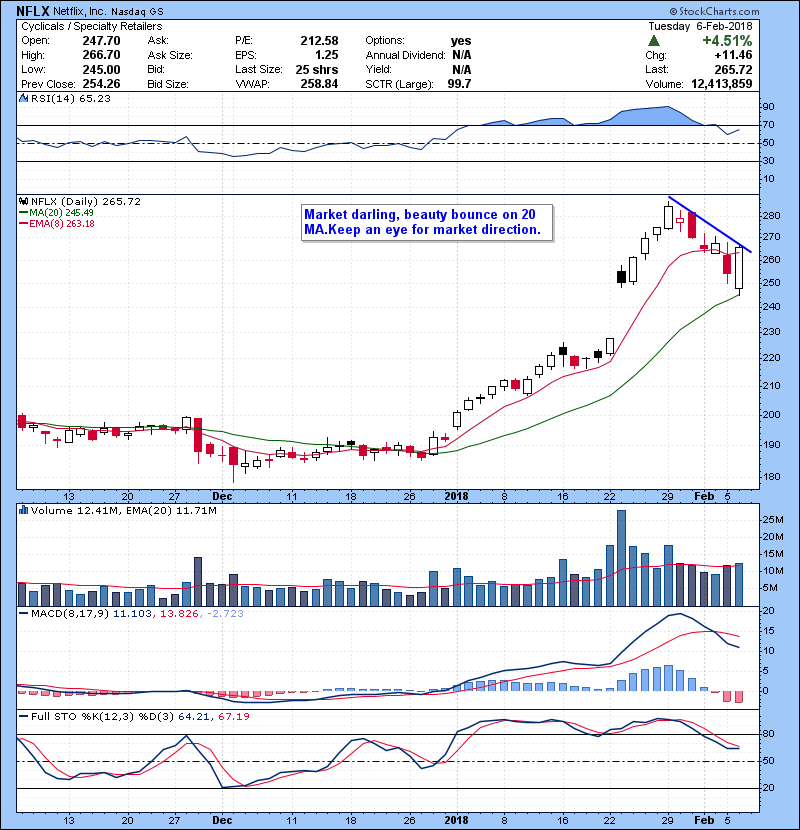Click the Options value yes

click(x=461, y=41)
